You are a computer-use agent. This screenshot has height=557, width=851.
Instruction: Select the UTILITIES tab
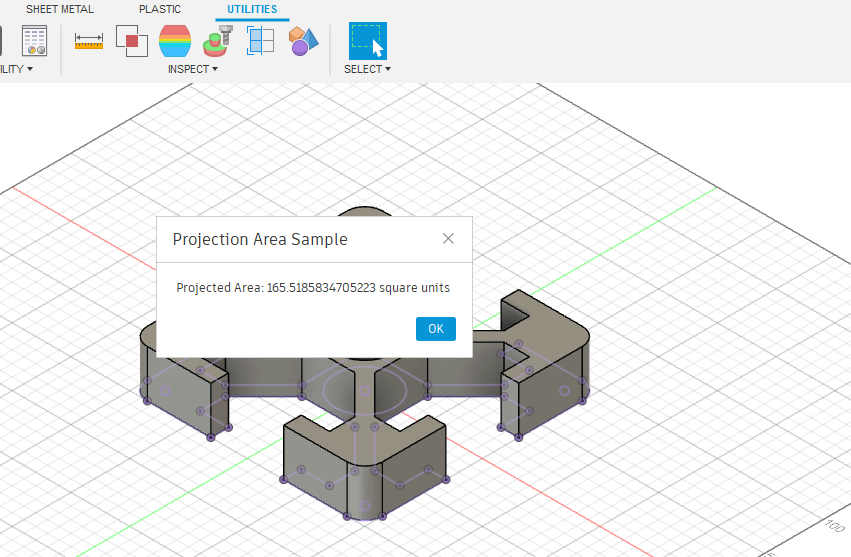click(x=252, y=9)
